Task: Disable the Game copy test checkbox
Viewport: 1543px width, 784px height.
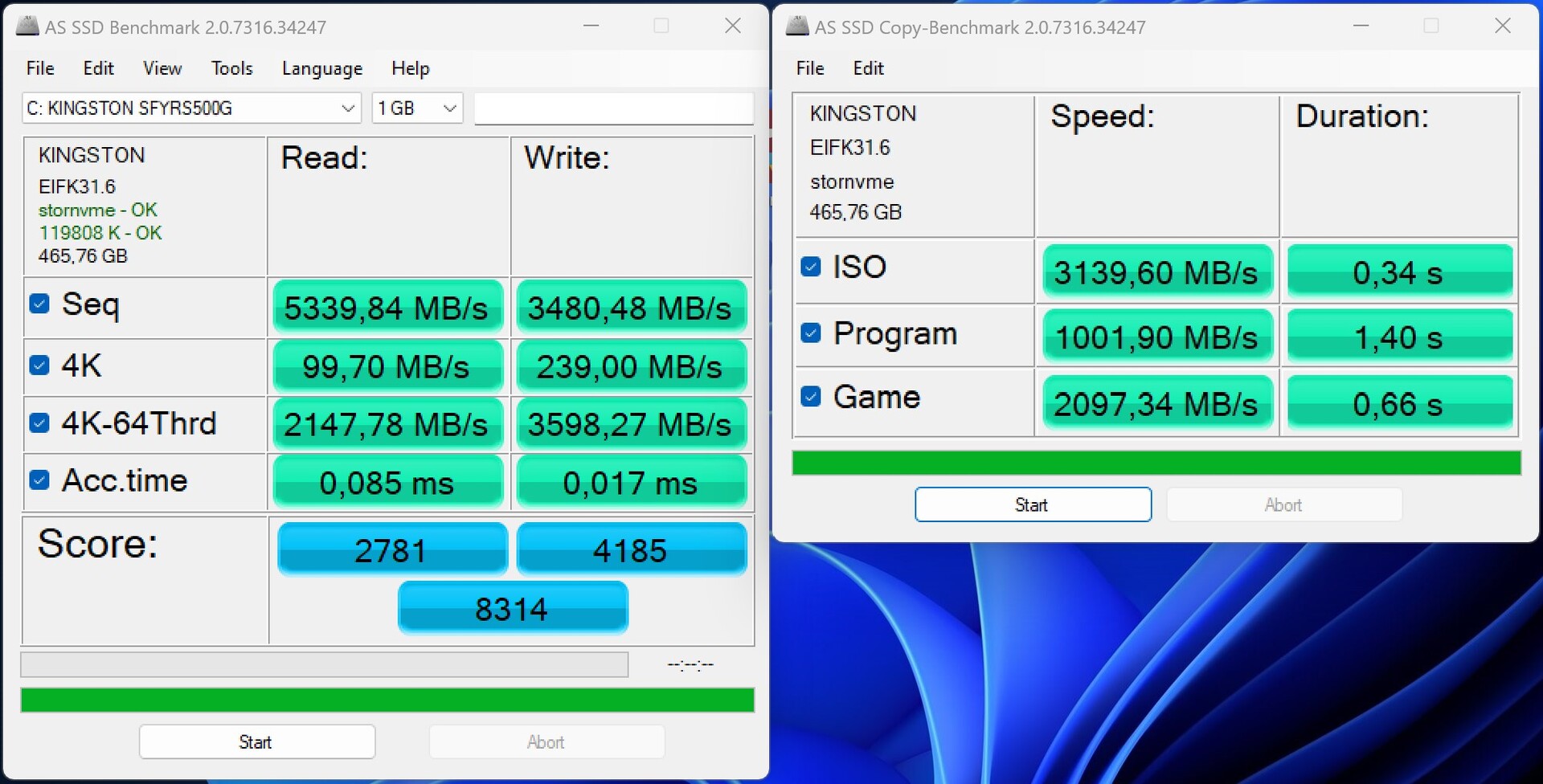Action: [811, 396]
